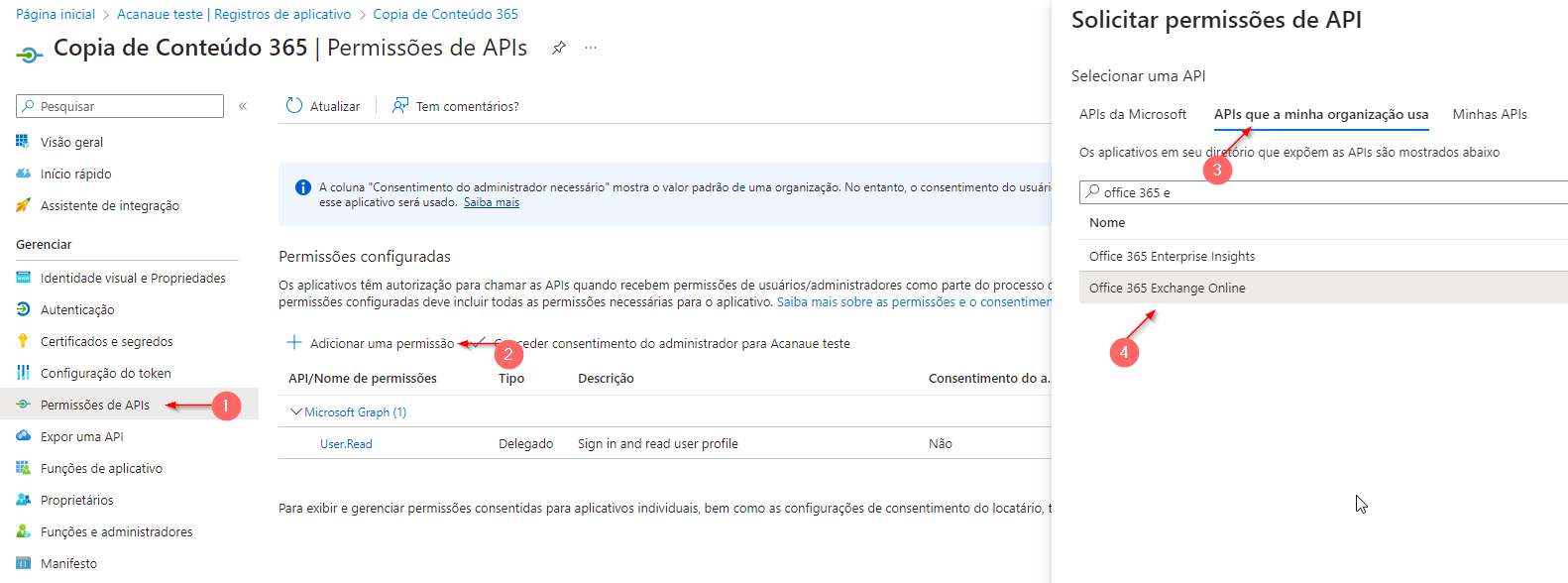Viewport: 1568px width, 583px height.
Task: Open the Minhas APIs tab
Action: [1490, 114]
